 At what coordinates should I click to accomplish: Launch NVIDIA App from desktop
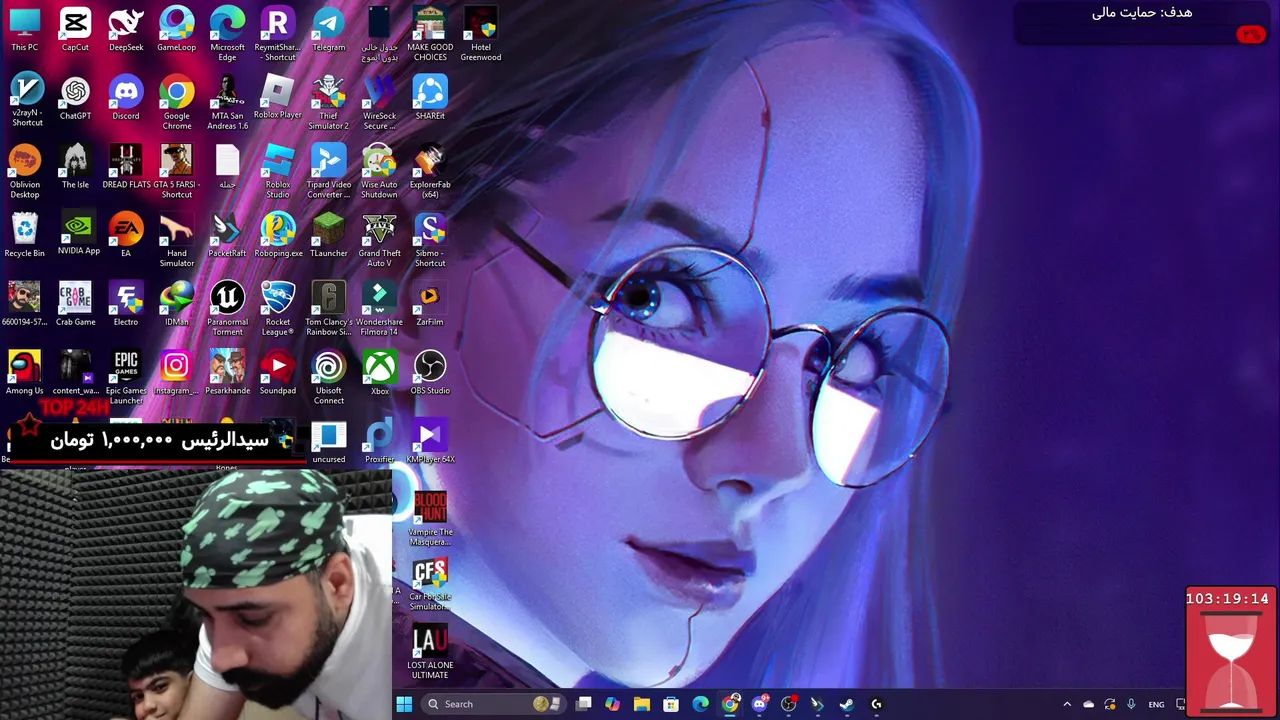(78, 234)
